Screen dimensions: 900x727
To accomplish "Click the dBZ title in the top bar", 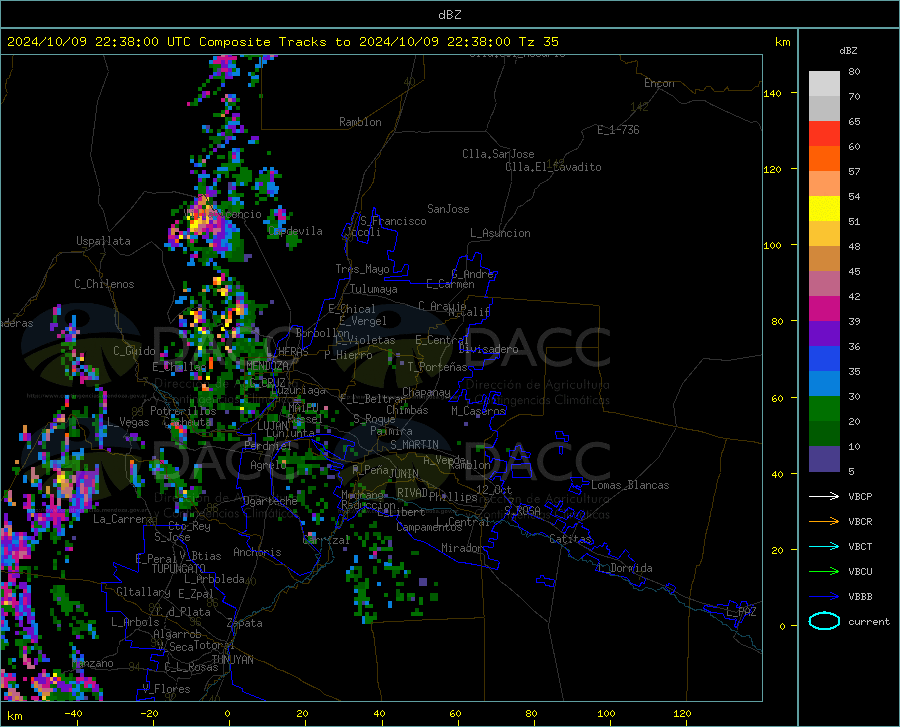I will (x=449, y=15).
